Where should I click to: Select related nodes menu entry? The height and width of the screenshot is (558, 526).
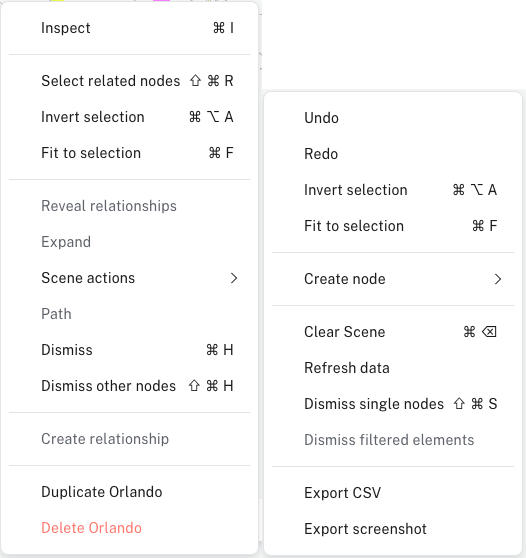pyautogui.click(x=130, y=81)
